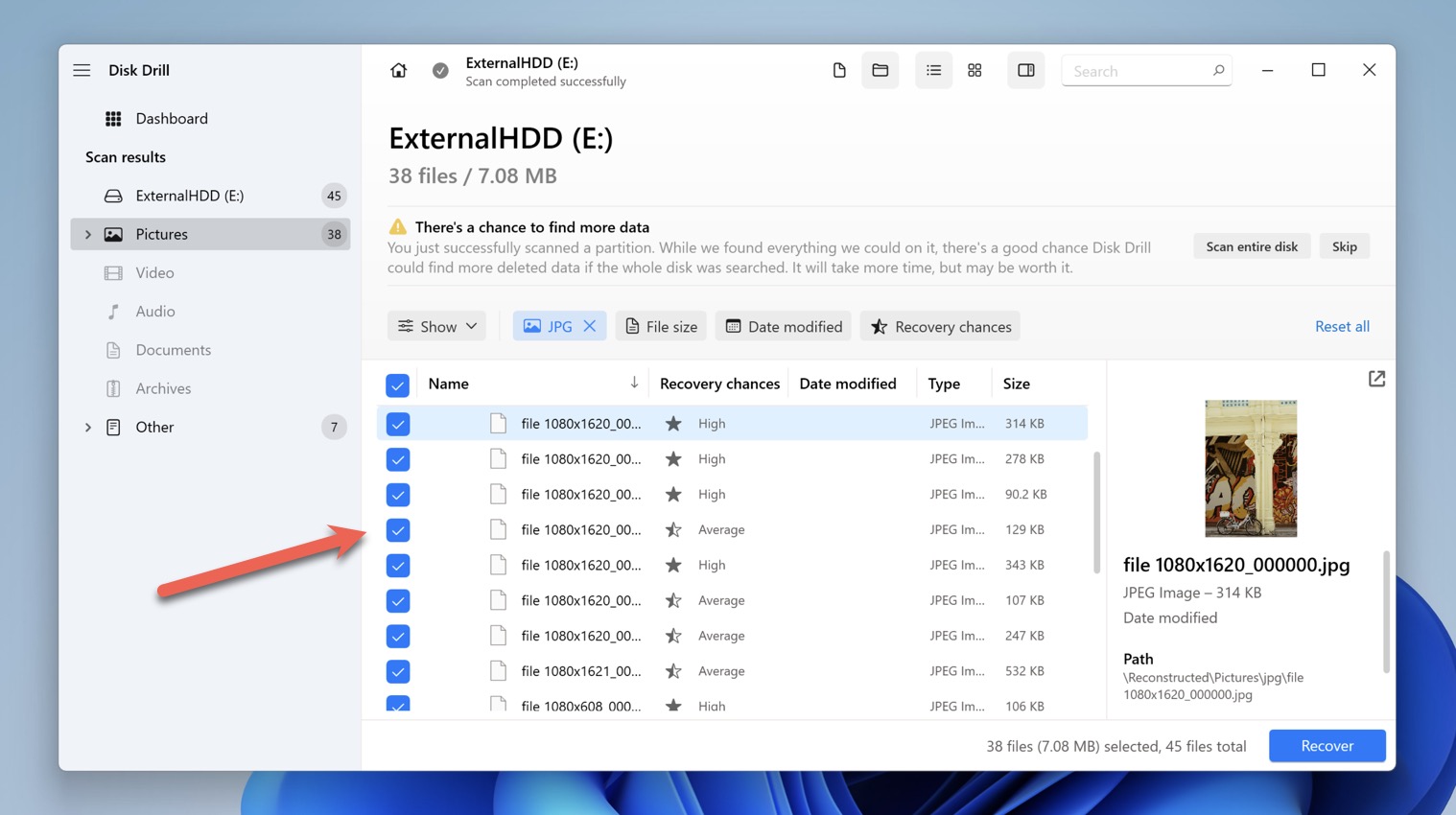The image size is (1456, 815).
Task: Click the graffiti photo preview thumbnail
Action: pyautogui.click(x=1251, y=468)
